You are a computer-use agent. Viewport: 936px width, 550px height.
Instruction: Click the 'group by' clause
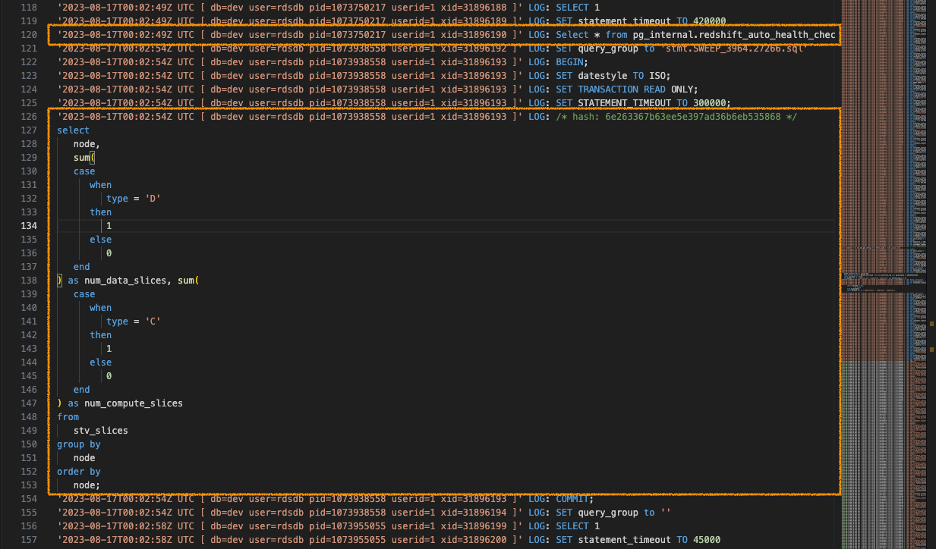(x=78, y=444)
